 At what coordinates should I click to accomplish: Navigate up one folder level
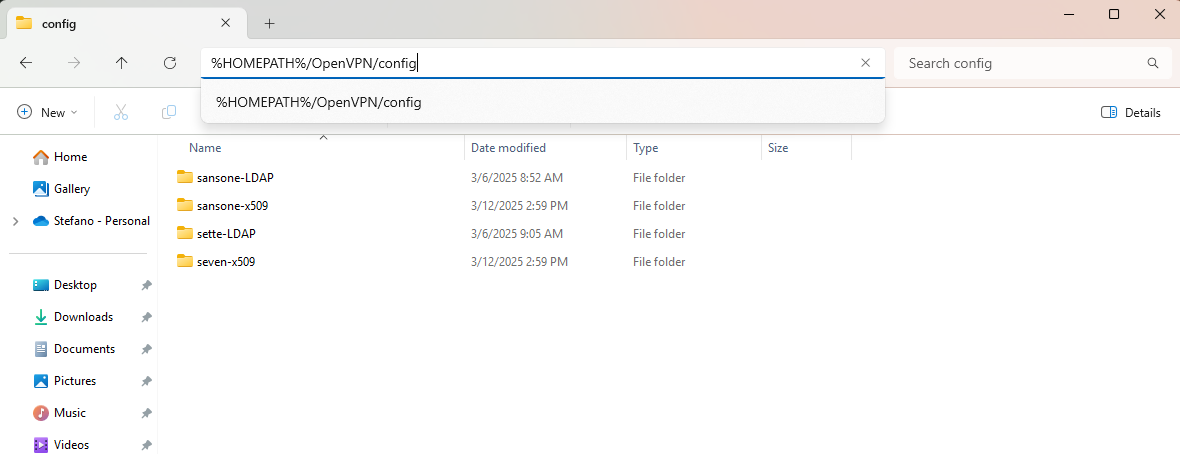(x=122, y=63)
